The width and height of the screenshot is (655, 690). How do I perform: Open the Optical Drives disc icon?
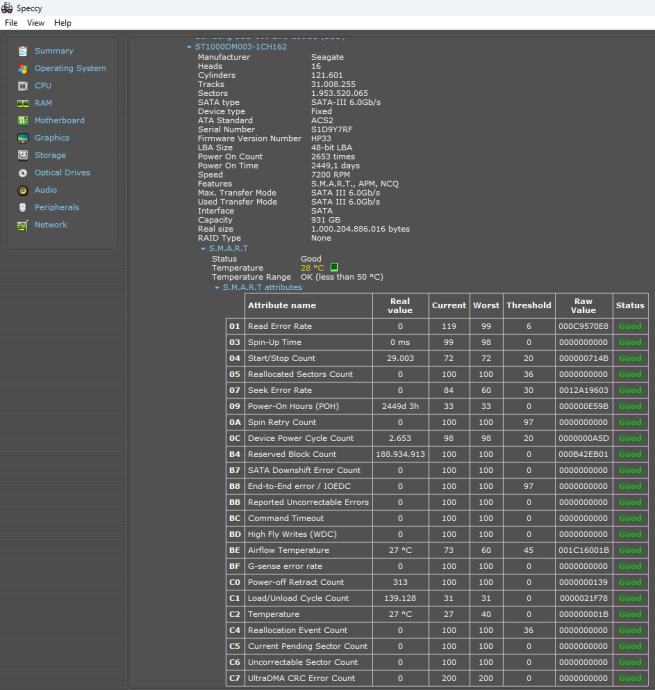[23, 173]
